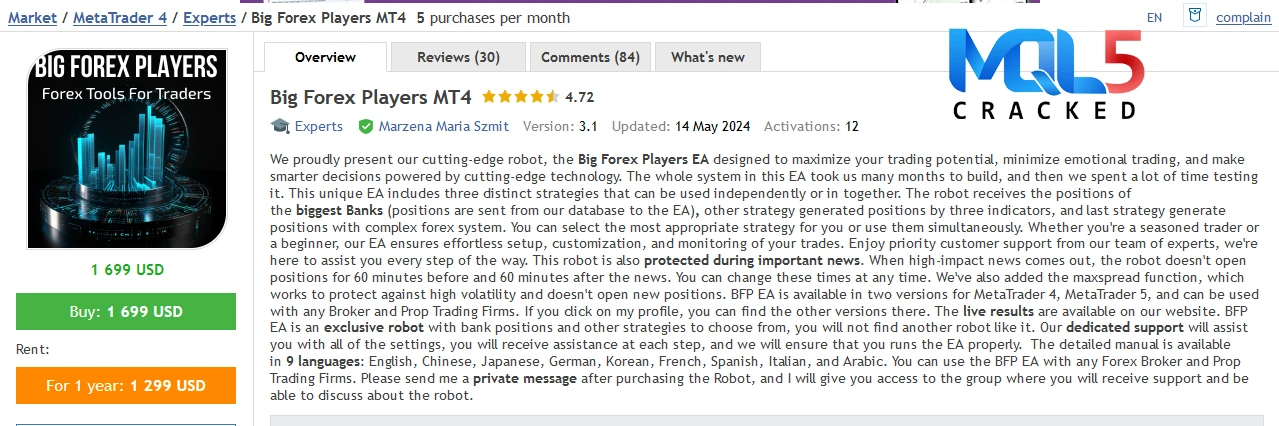Click the complain link
The height and width of the screenshot is (426, 1279).
[1243, 18]
